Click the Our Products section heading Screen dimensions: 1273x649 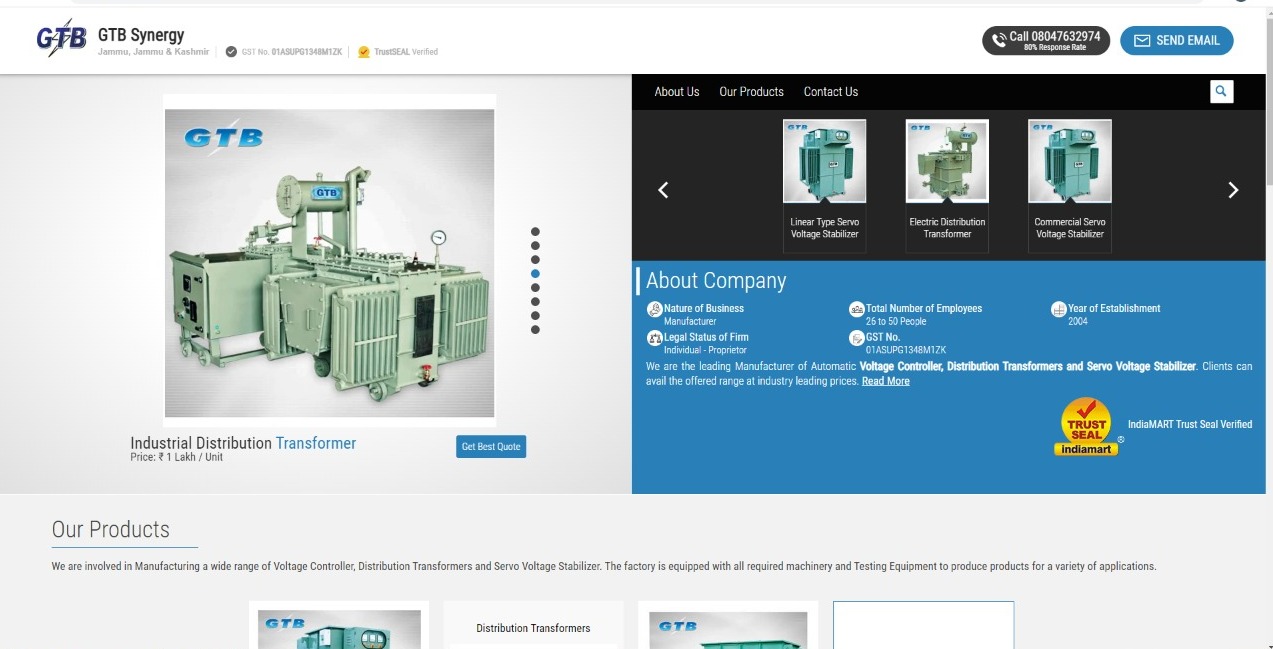point(111,529)
